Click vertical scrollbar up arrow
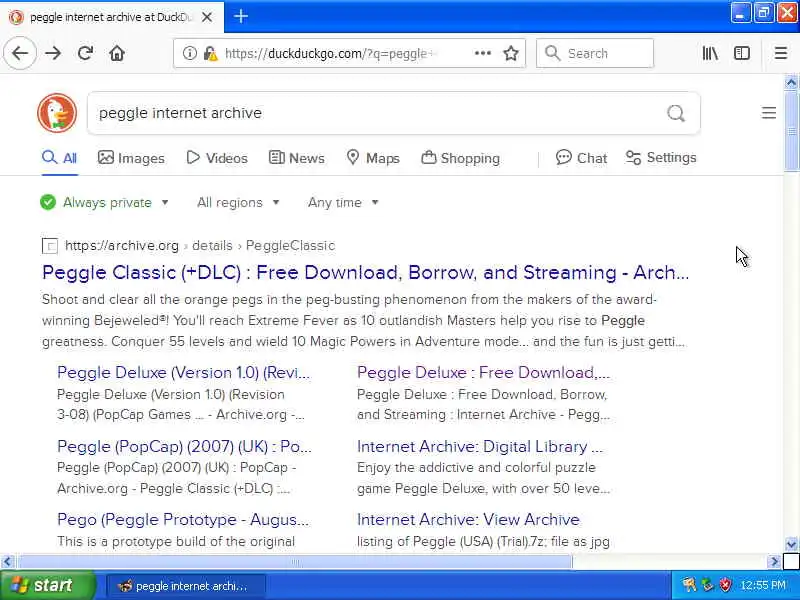Screen dimensions: 800x600 (791, 82)
